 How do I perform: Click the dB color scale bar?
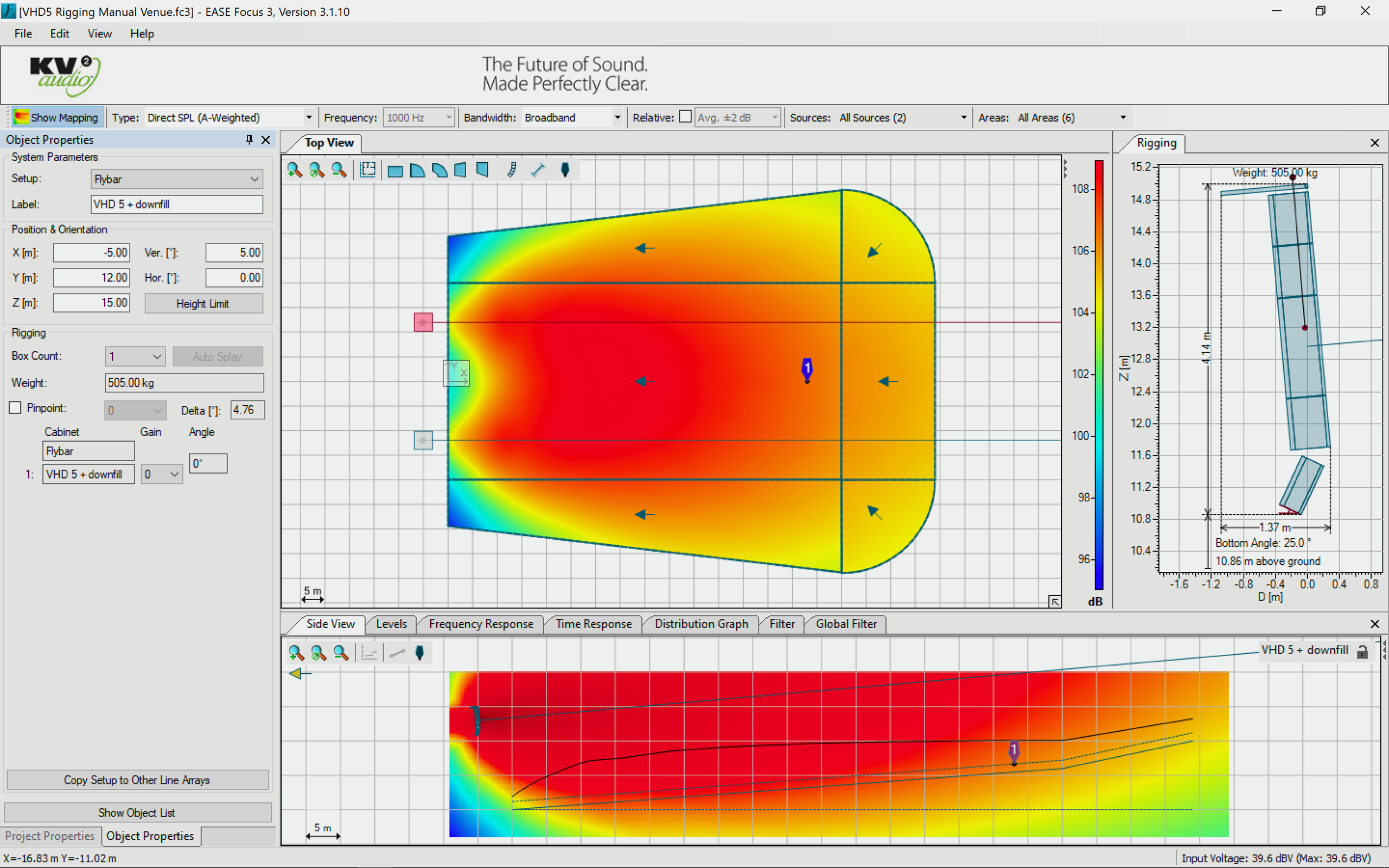click(1099, 375)
